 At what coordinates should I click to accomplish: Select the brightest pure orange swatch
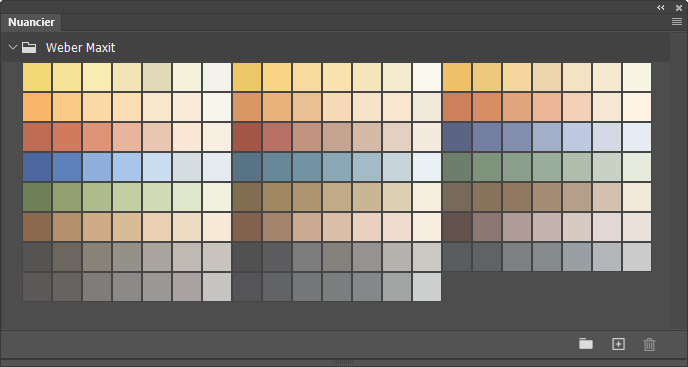click(37, 107)
